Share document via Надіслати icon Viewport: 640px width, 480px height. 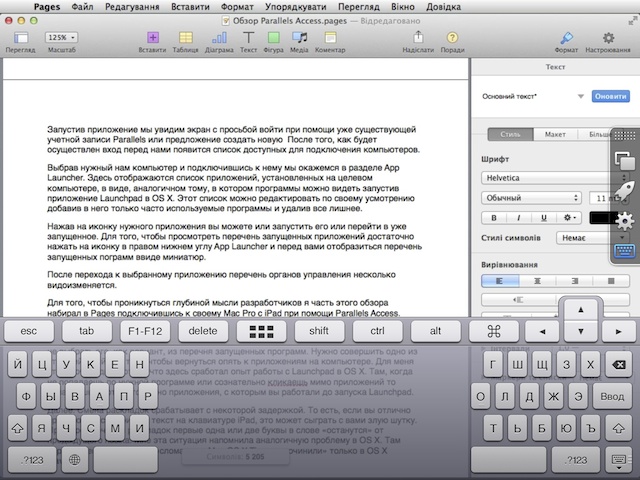click(418, 37)
